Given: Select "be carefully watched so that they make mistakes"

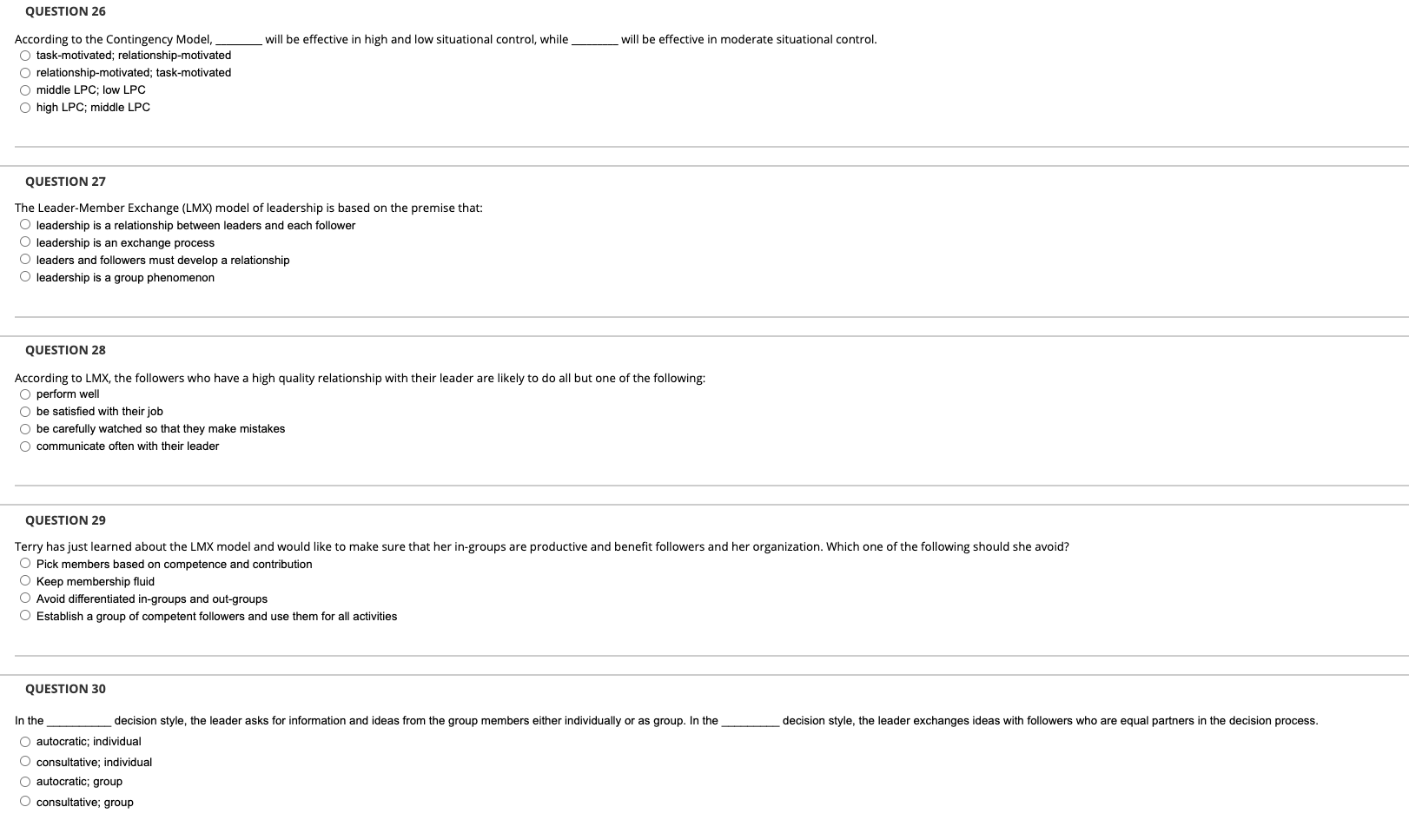Looking at the screenshot, I should [x=23, y=428].
